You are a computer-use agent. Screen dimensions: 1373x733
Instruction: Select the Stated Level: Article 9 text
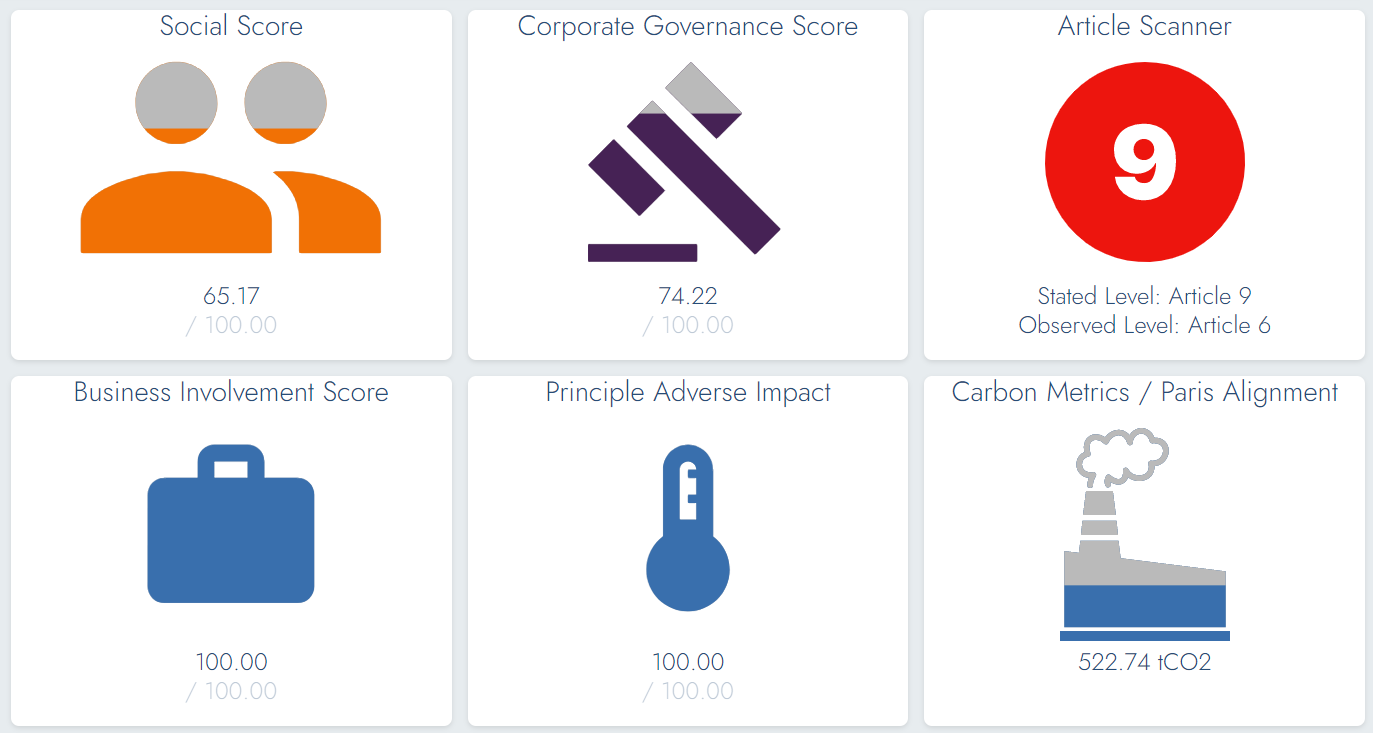coord(1144,296)
